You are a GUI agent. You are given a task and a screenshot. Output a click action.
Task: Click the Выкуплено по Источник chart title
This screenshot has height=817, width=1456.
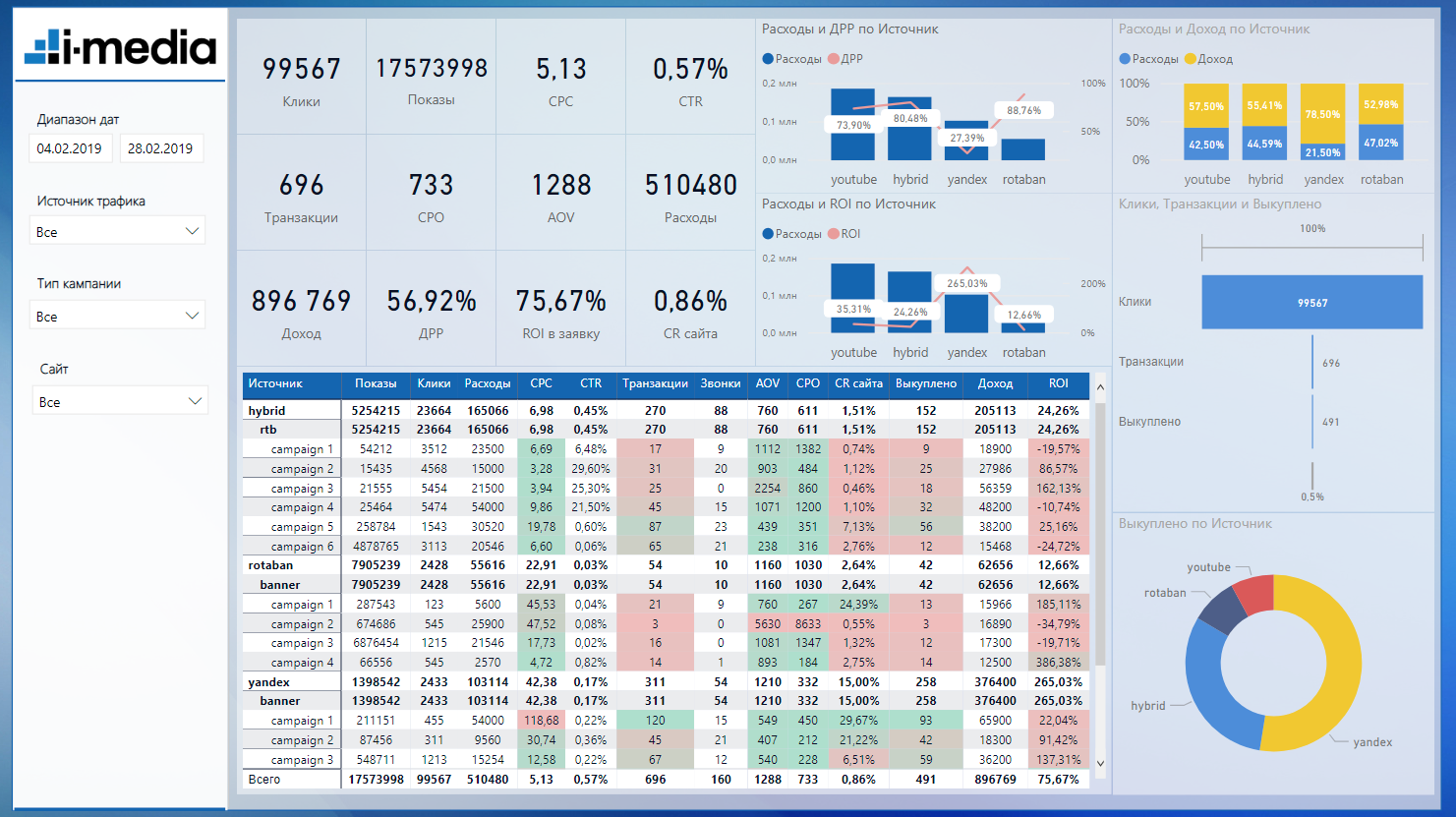[x=1195, y=524]
